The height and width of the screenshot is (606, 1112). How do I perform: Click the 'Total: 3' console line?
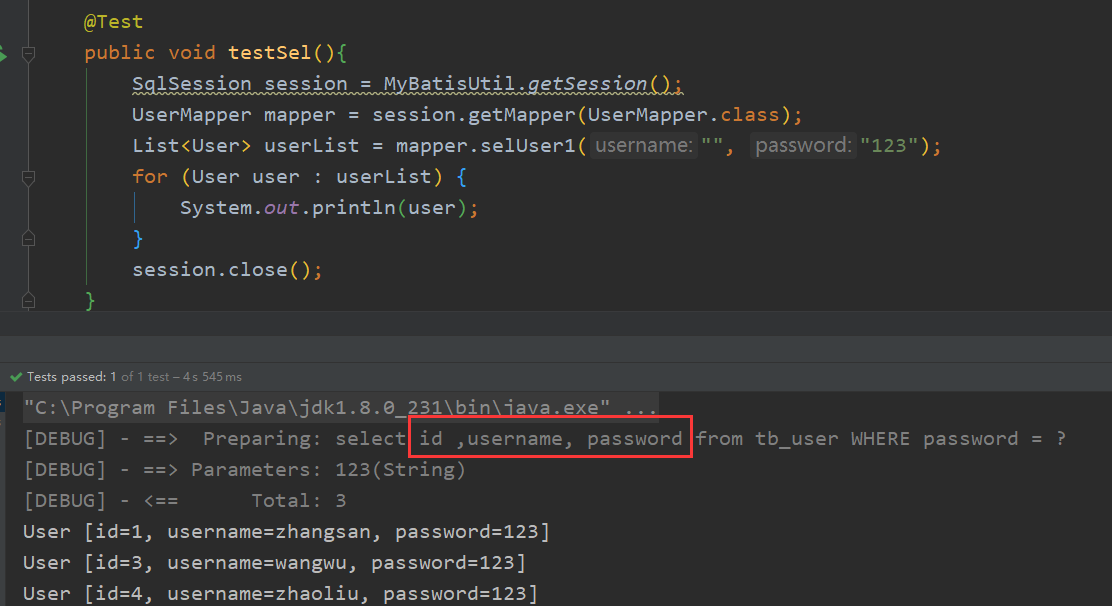click(x=299, y=501)
